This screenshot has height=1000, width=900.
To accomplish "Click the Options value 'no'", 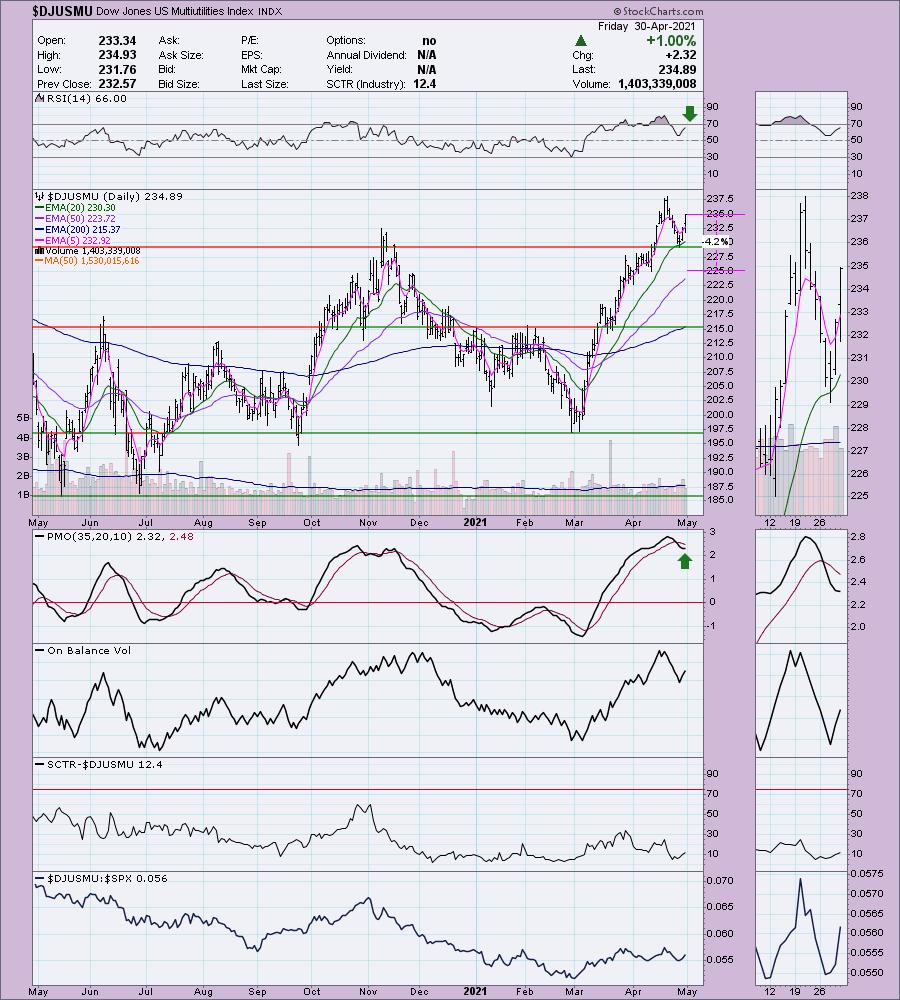I will tap(429, 40).
